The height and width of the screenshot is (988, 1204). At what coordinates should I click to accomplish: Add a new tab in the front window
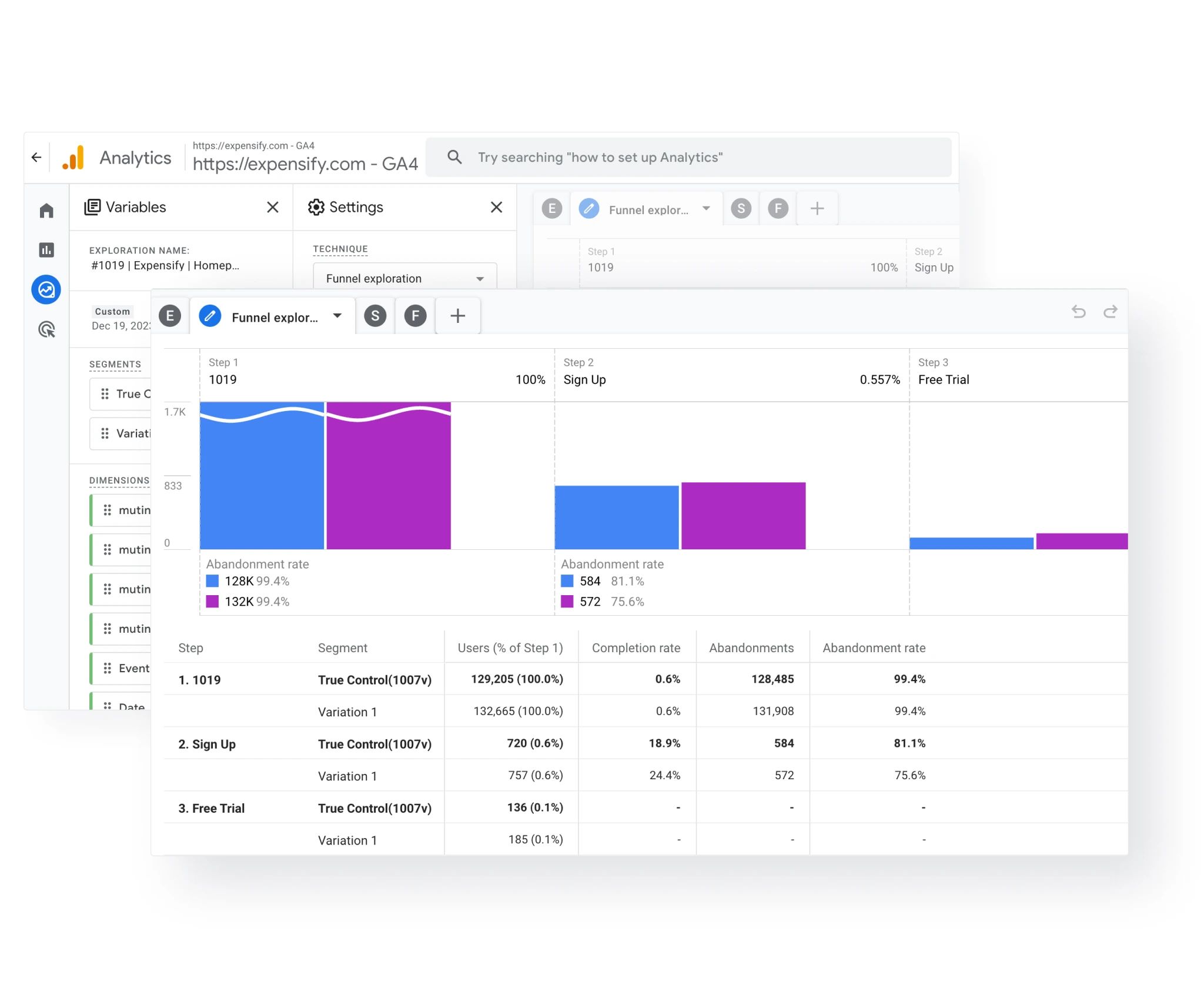(458, 316)
